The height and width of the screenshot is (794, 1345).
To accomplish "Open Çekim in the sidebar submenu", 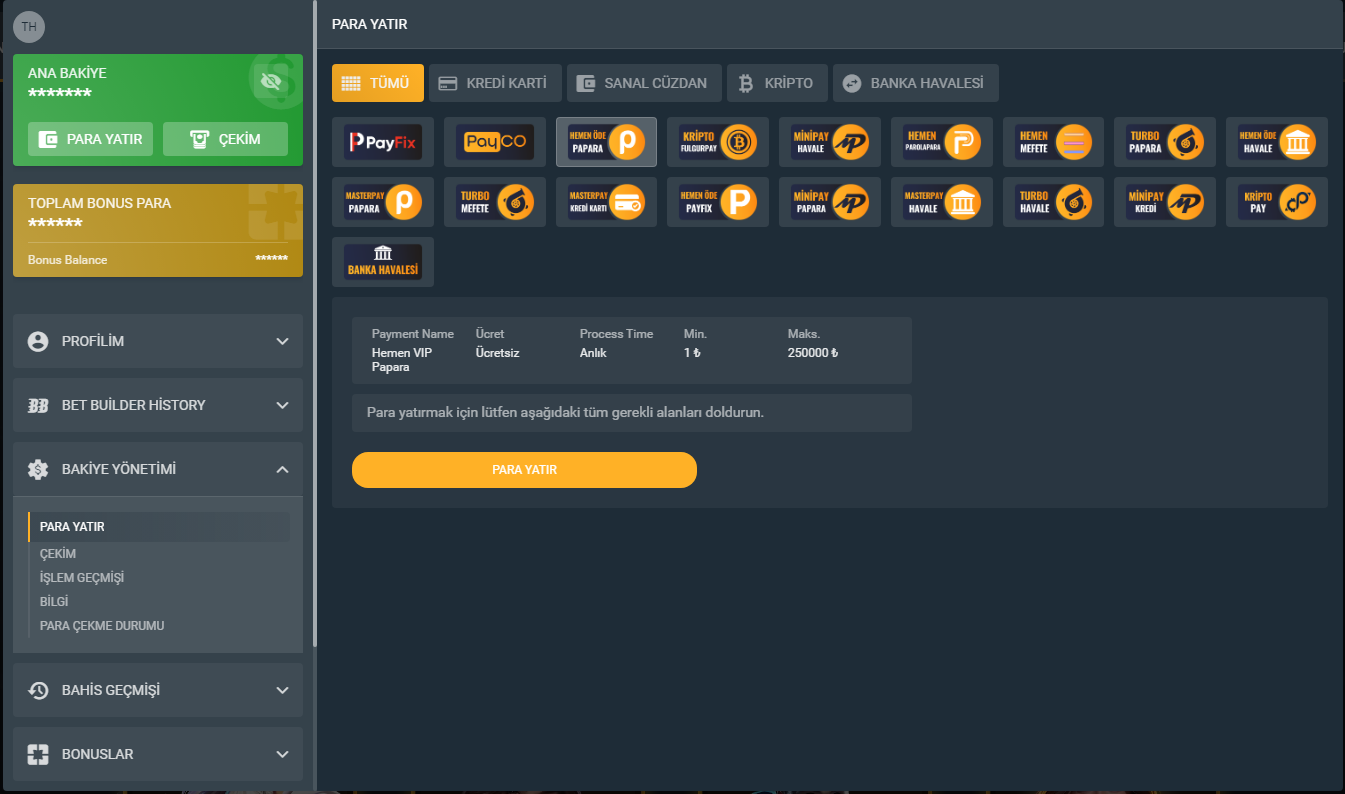I will tap(58, 554).
